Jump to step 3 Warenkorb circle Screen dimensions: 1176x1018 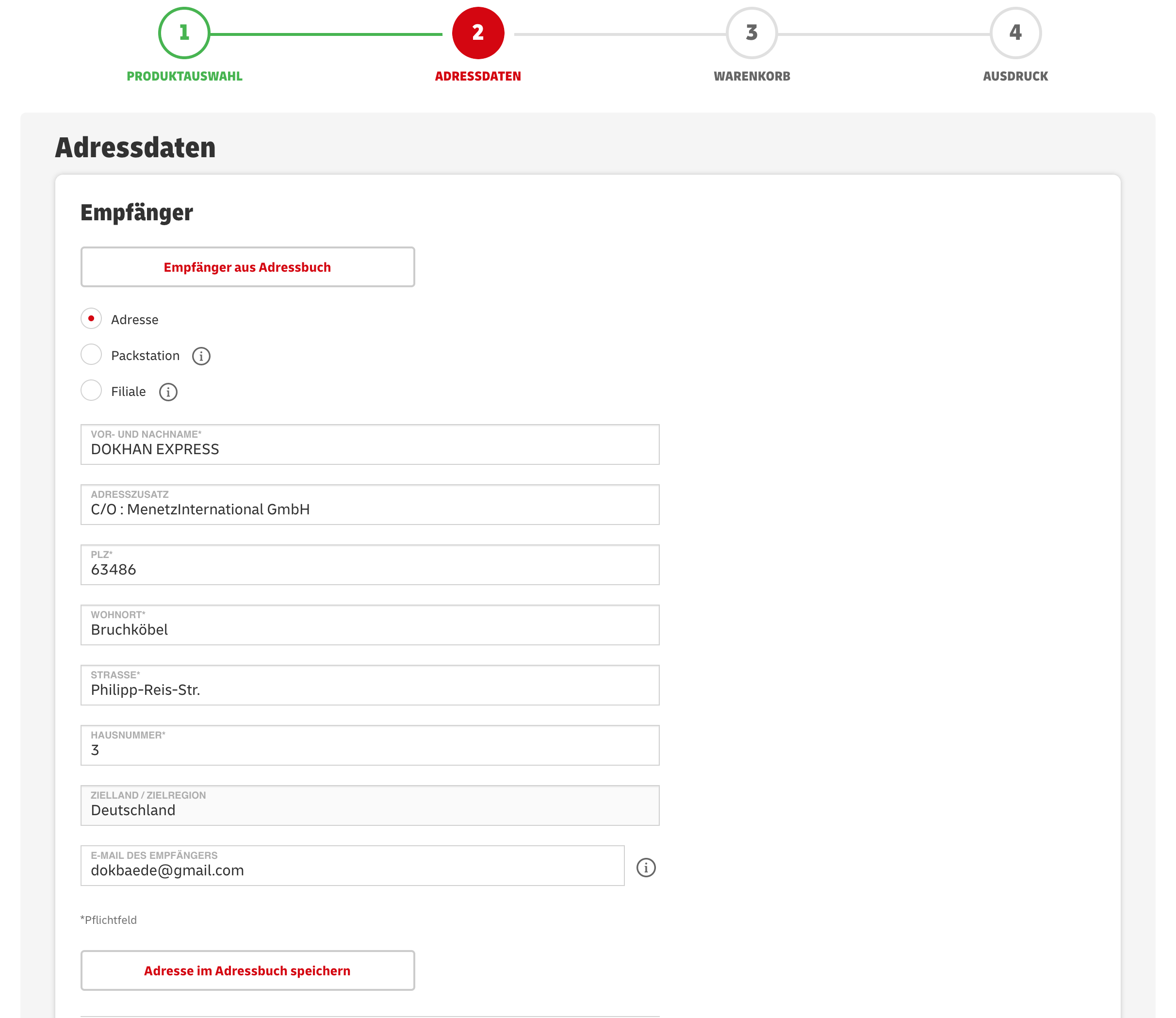coord(751,33)
